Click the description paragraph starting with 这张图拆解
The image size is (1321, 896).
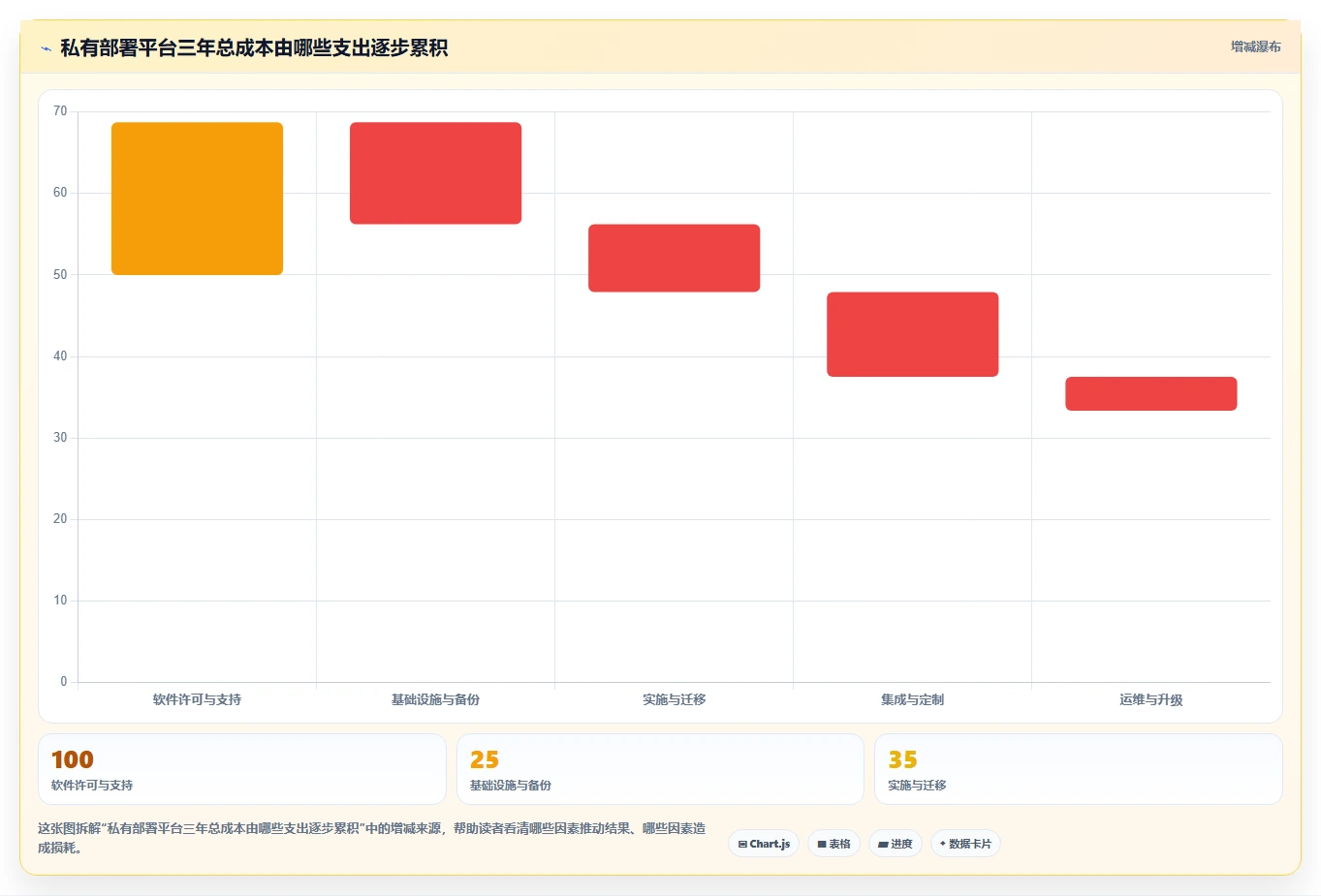coord(371,838)
